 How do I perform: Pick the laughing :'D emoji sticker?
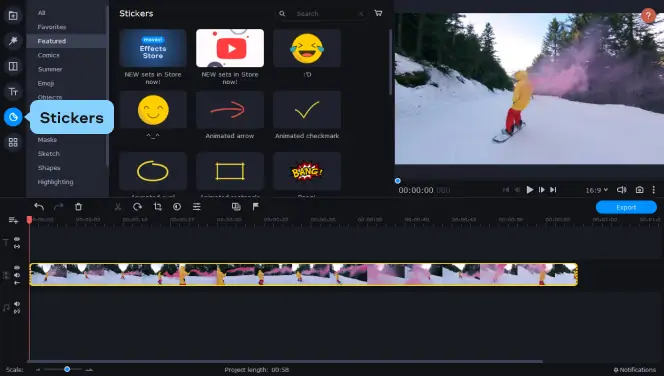click(307, 48)
